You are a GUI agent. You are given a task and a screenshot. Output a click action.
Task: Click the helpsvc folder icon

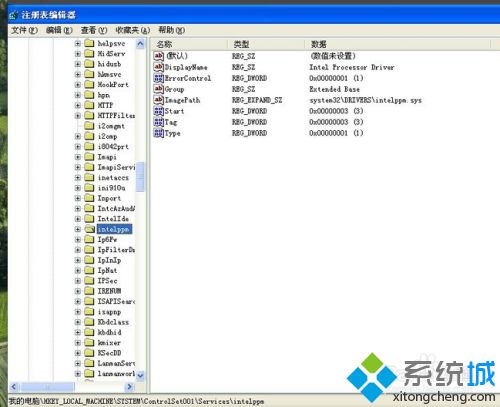[89, 43]
